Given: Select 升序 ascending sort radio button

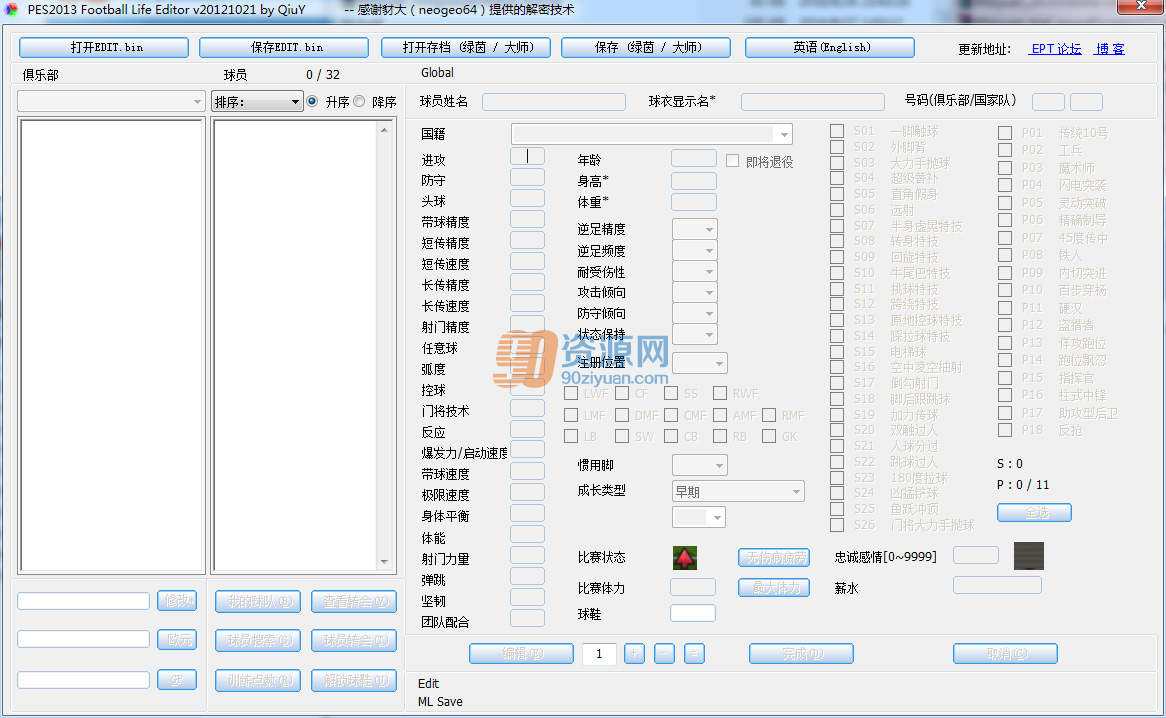Looking at the screenshot, I should coord(312,101).
